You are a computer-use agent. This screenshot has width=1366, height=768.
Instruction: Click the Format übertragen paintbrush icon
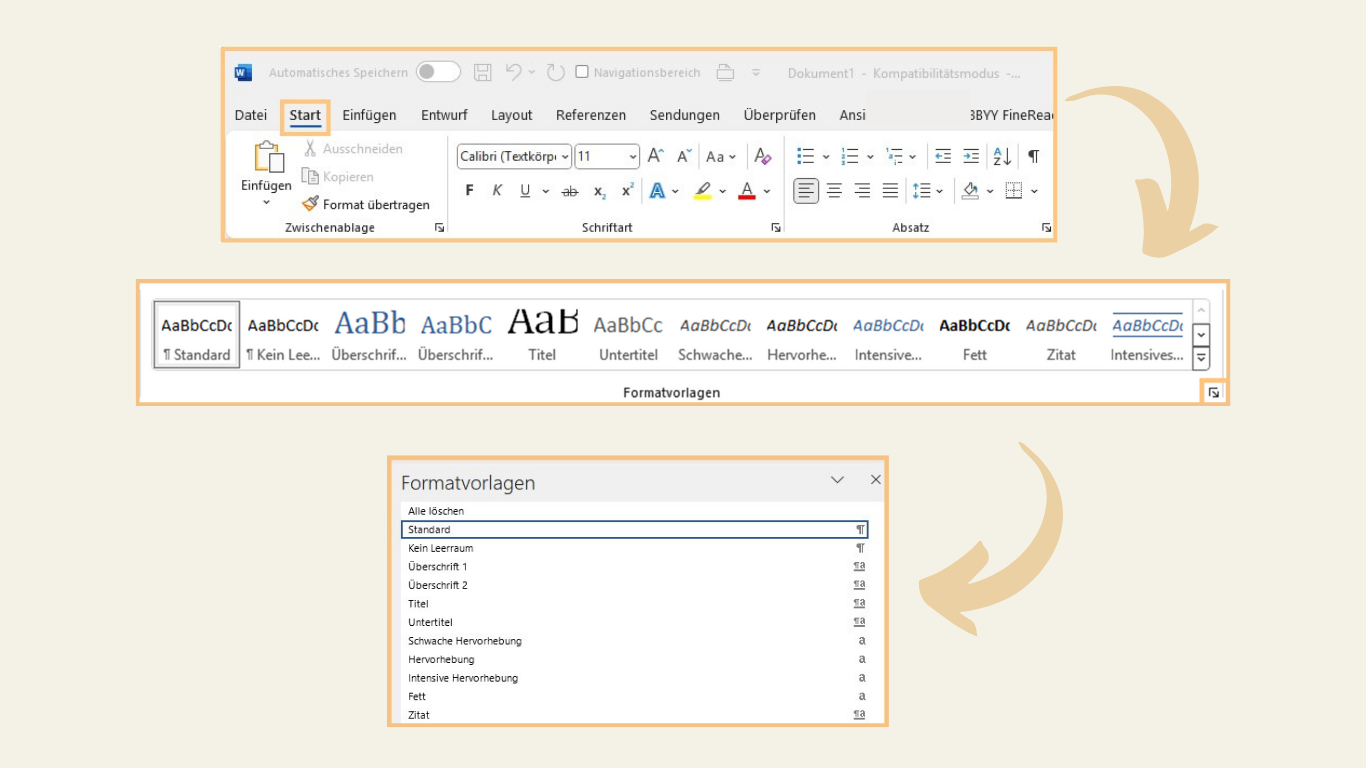(x=310, y=204)
